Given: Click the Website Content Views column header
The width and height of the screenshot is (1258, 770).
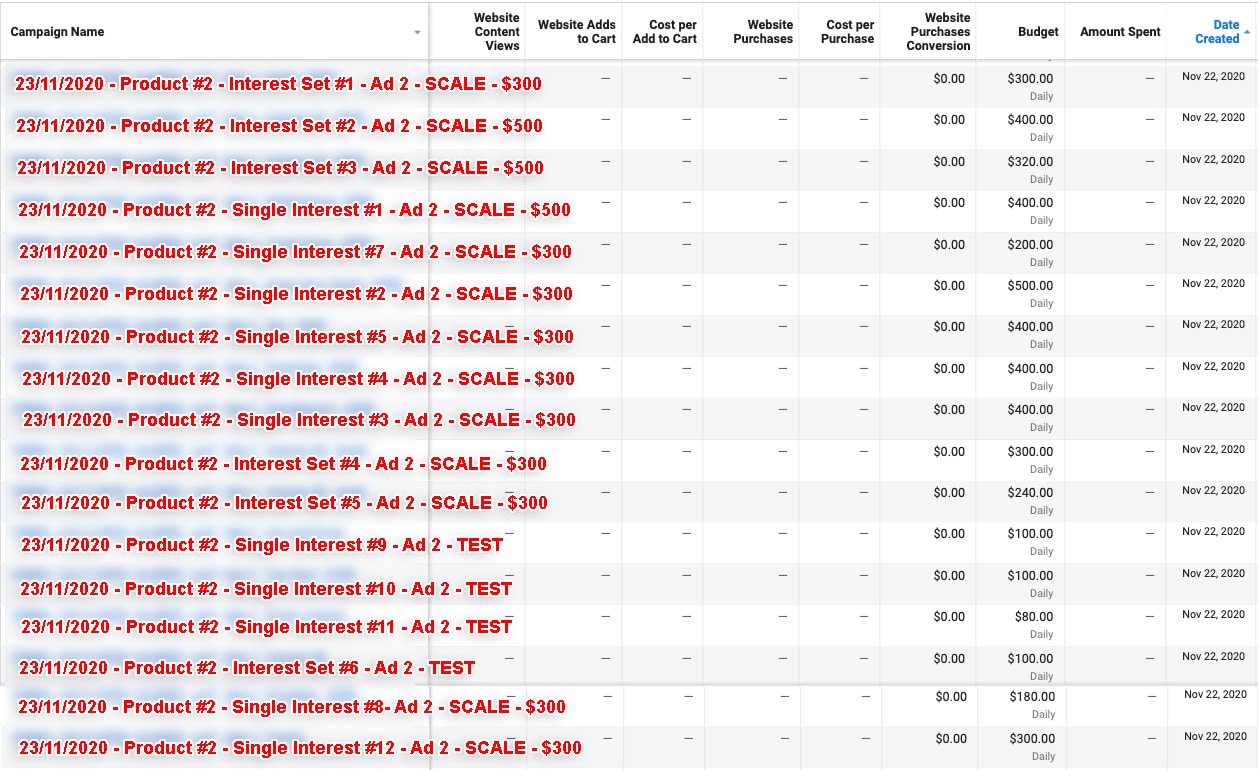Looking at the screenshot, I should coord(496,32).
